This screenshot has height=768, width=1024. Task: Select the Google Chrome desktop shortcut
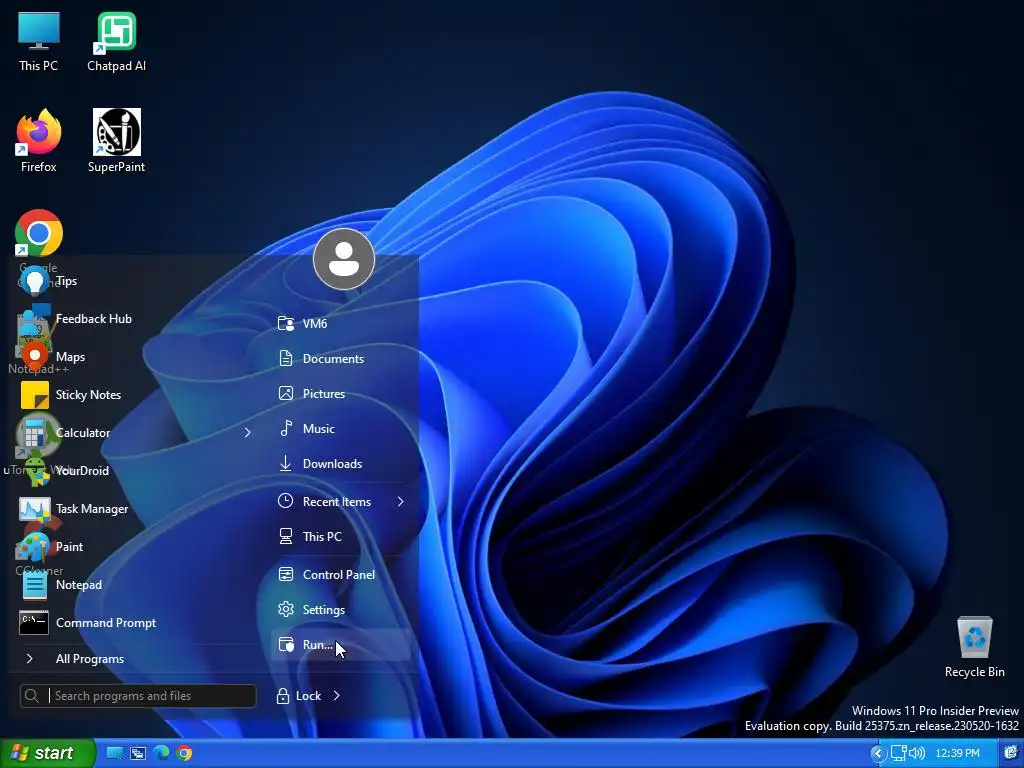39,233
